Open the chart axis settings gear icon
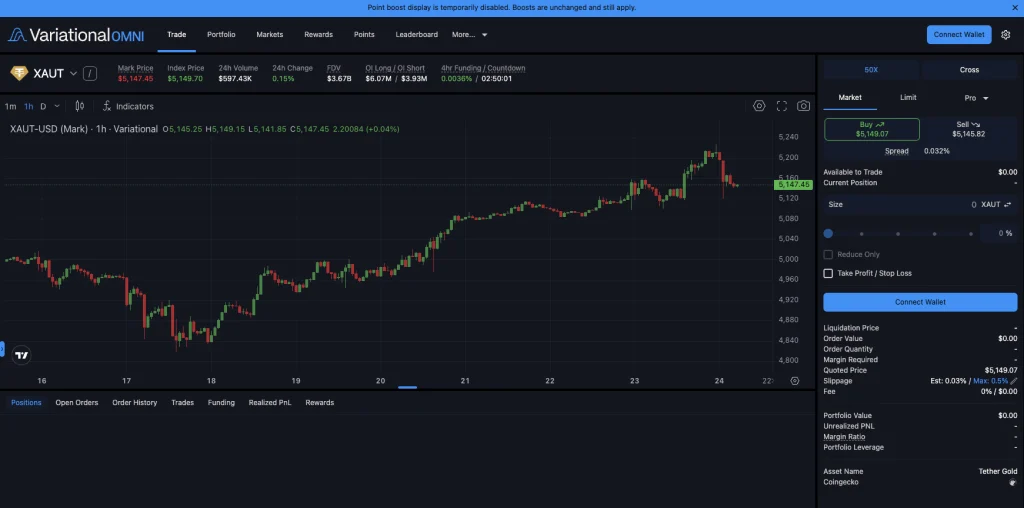The image size is (1024, 508). (795, 381)
